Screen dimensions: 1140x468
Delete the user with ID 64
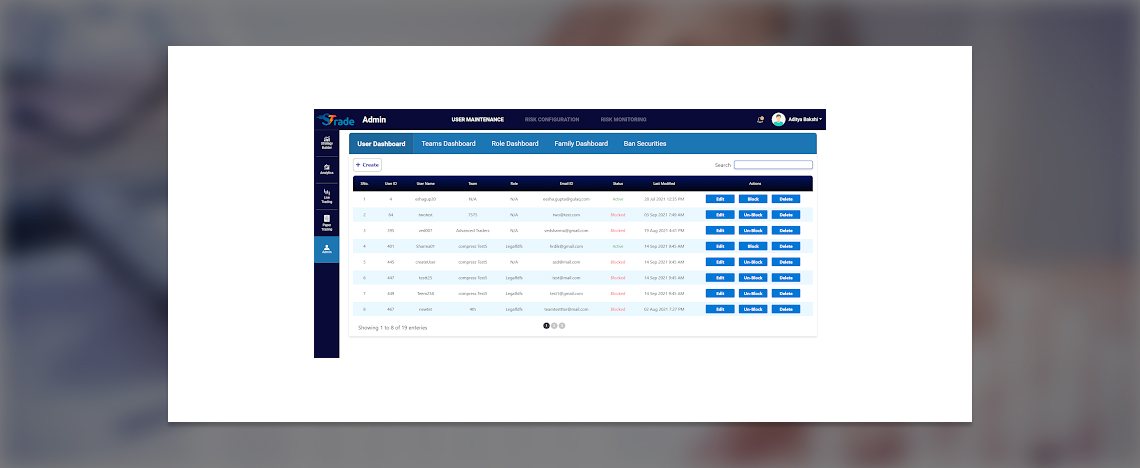786,215
